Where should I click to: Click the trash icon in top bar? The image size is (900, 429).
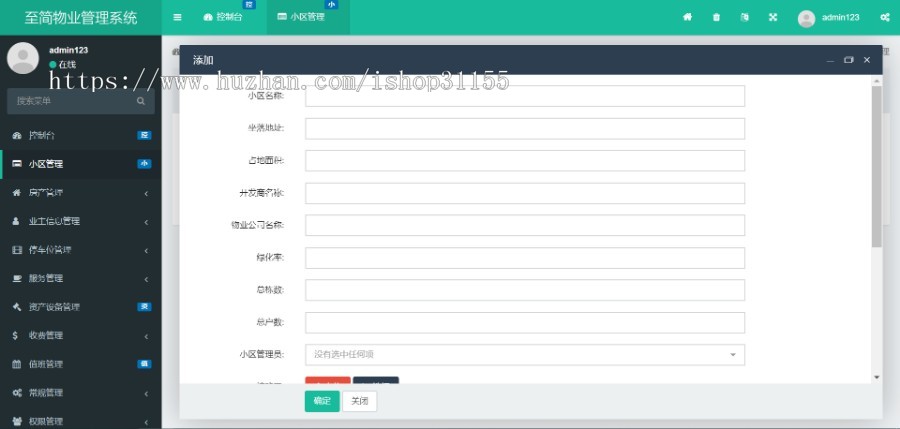tap(716, 17)
